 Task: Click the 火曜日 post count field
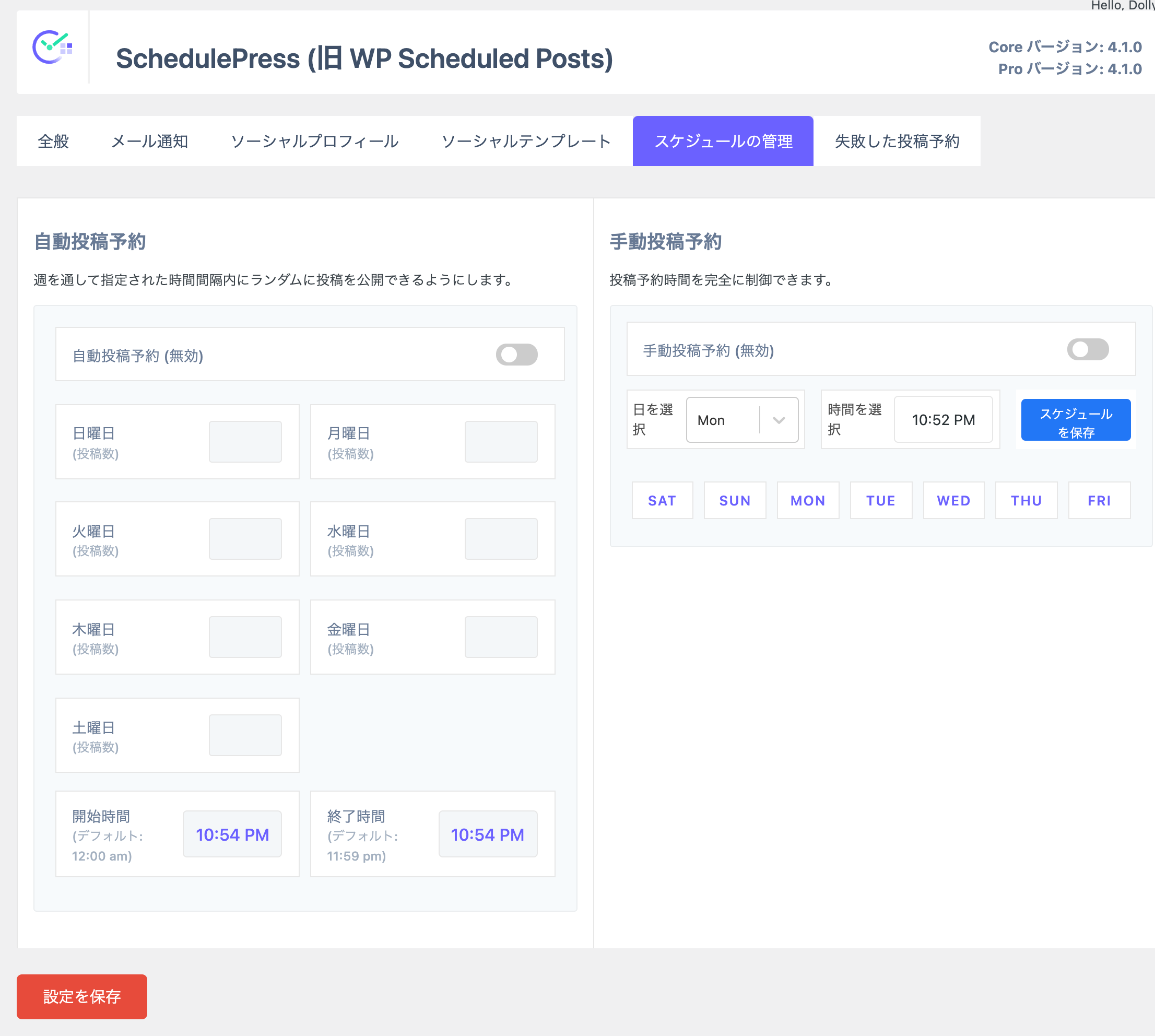[245, 539]
